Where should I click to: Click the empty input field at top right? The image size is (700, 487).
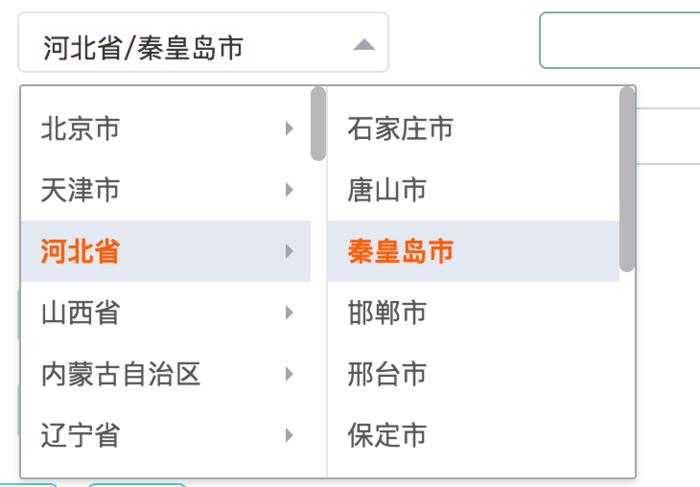[620, 41]
